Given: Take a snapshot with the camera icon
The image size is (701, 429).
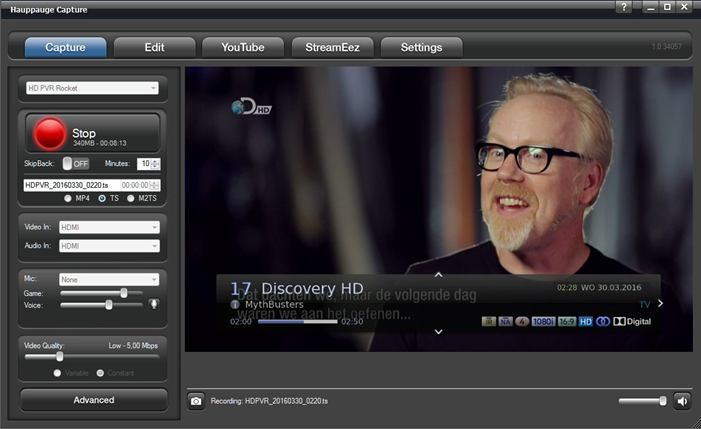Looking at the screenshot, I should pos(196,401).
